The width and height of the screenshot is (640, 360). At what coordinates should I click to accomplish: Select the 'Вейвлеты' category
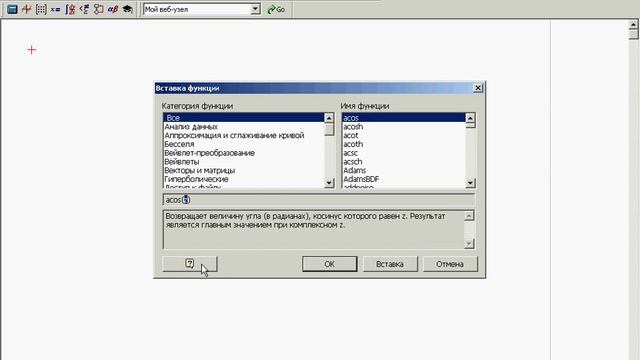(x=244, y=162)
